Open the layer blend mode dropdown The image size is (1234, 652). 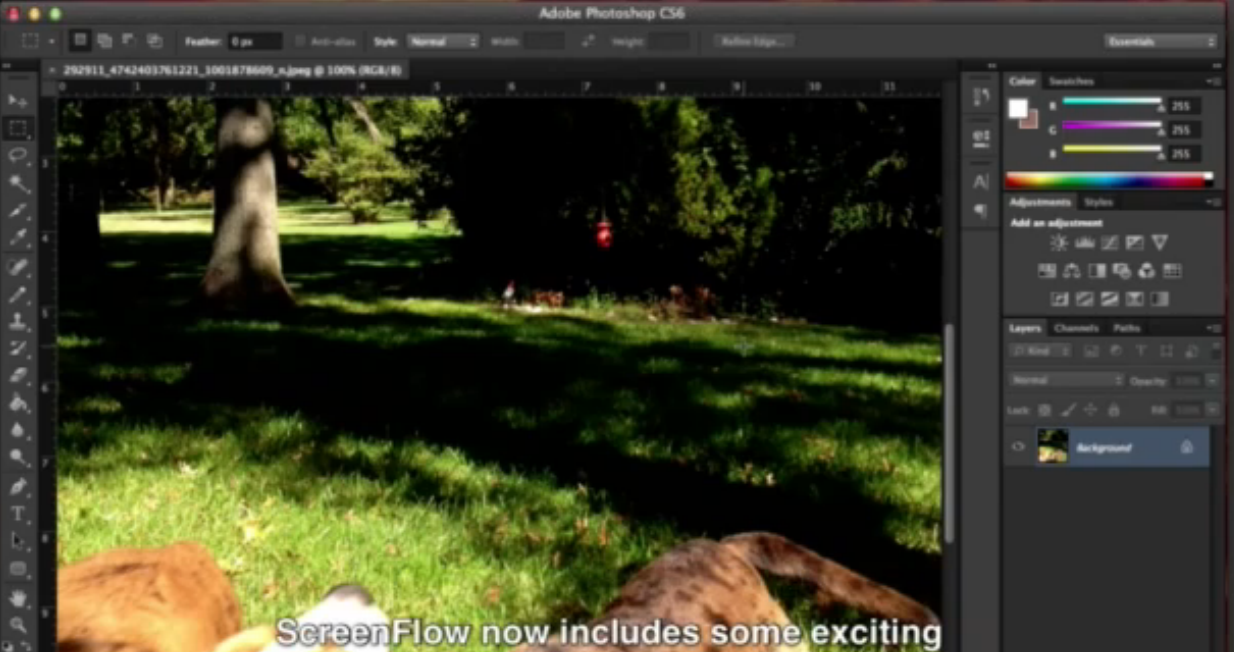(x=1066, y=381)
